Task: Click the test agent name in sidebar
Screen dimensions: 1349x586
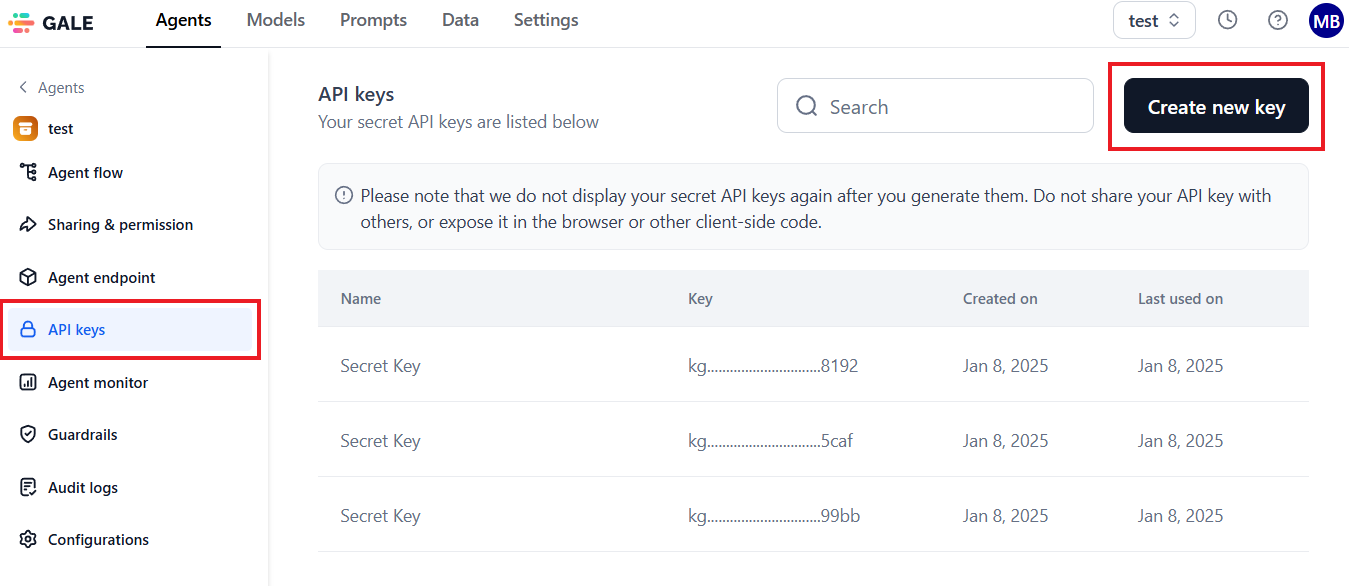Action: (x=60, y=128)
